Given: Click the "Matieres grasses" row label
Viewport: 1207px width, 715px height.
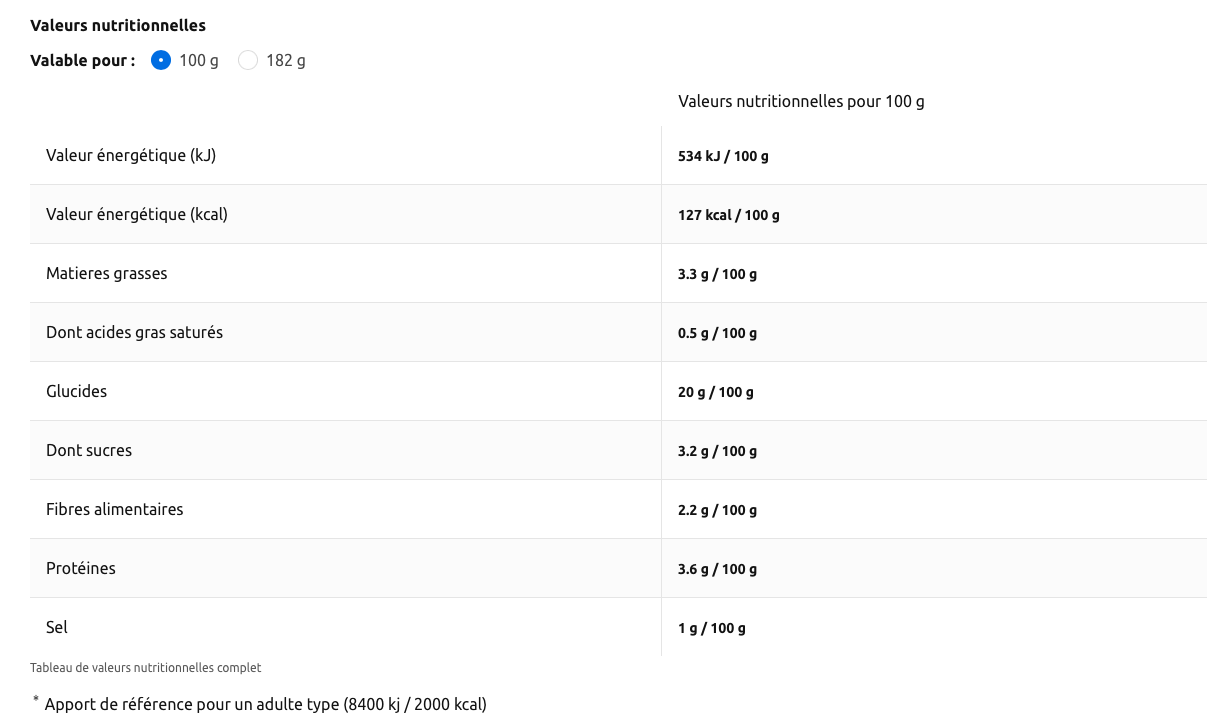Looking at the screenshot, I should (107, 273).
